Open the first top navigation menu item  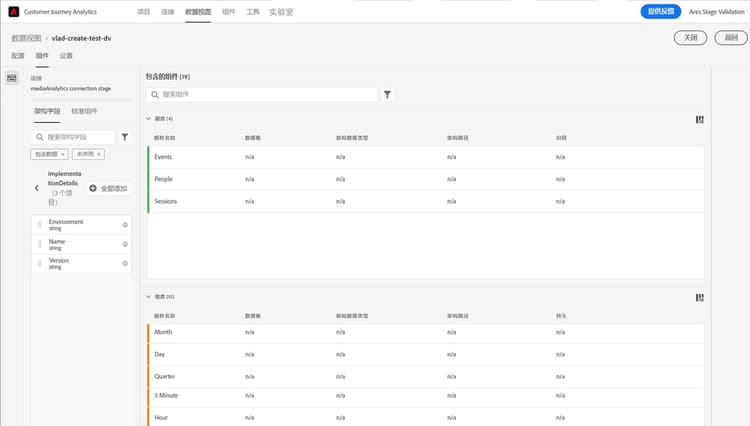tap(143, 12)
